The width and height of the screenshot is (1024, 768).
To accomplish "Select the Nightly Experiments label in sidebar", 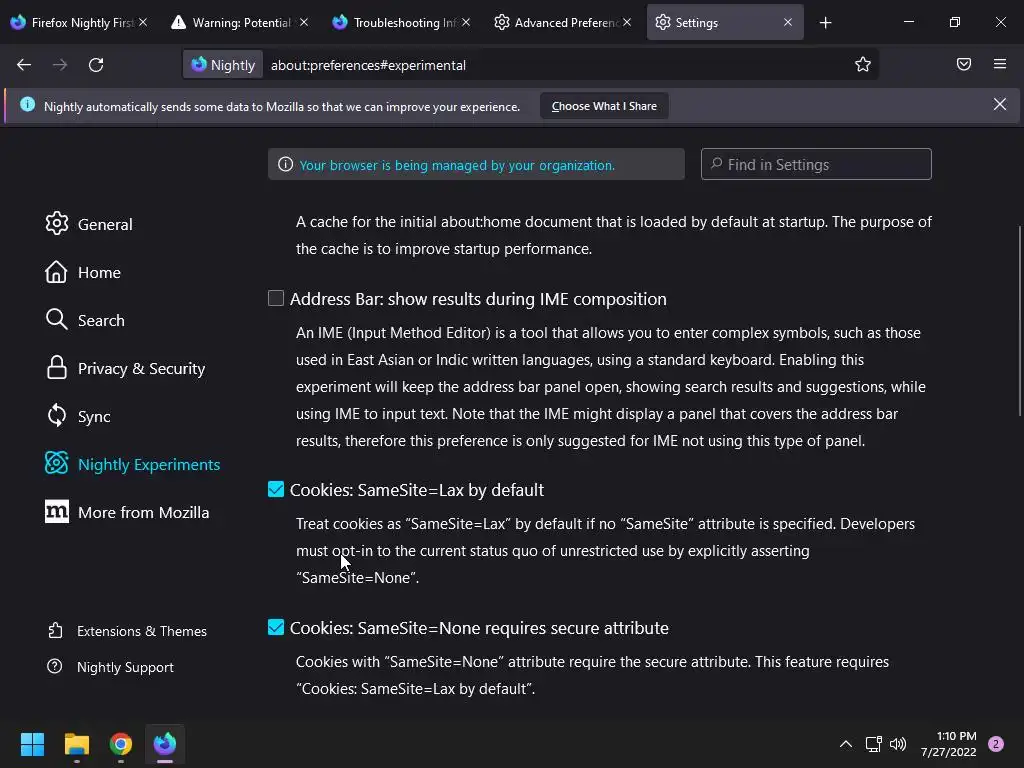I will pos(149,464).
